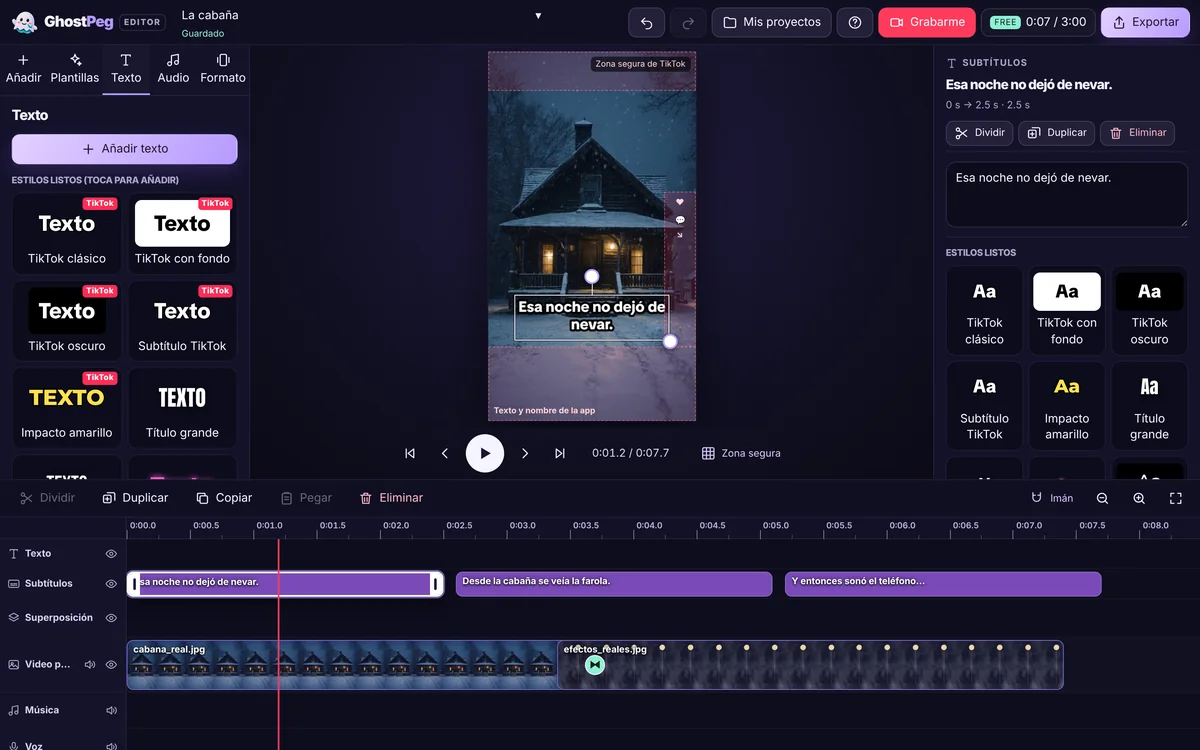Image resolution: width=1200 pixels, height=750 pixels.
Task: Click the subtitle text input field
Action: 1067,195
